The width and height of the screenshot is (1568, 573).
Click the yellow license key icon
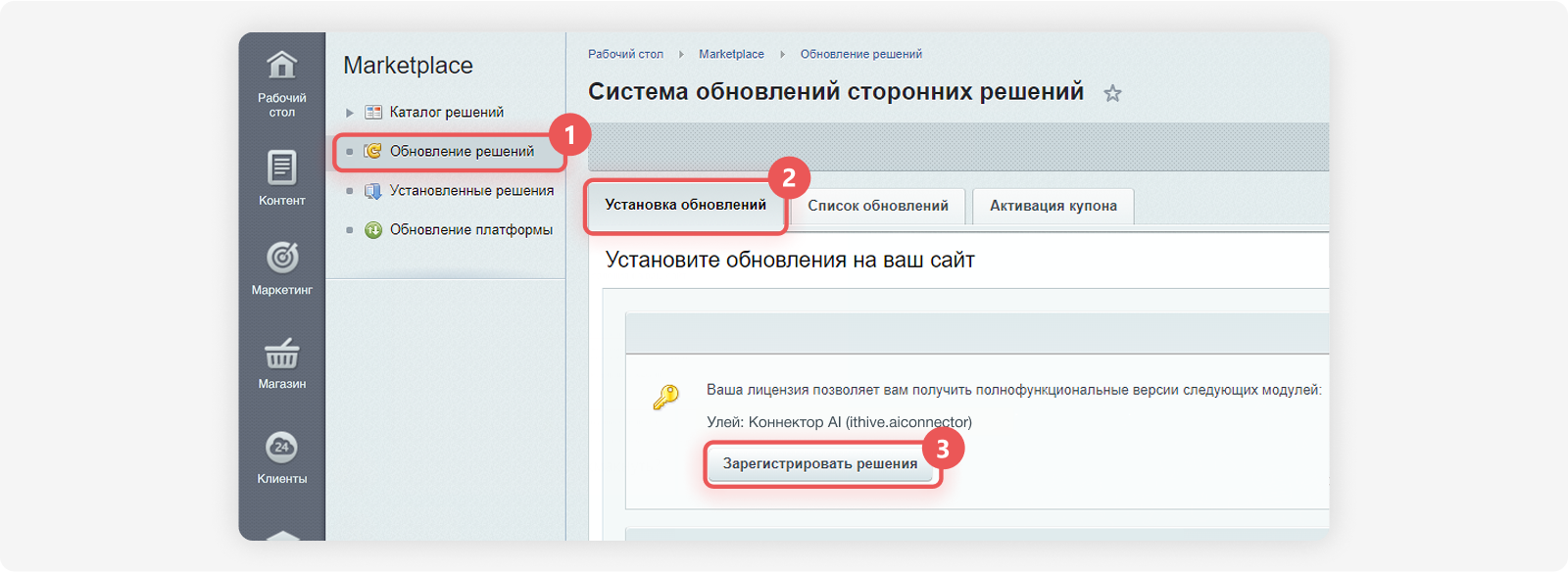(665, 397)
